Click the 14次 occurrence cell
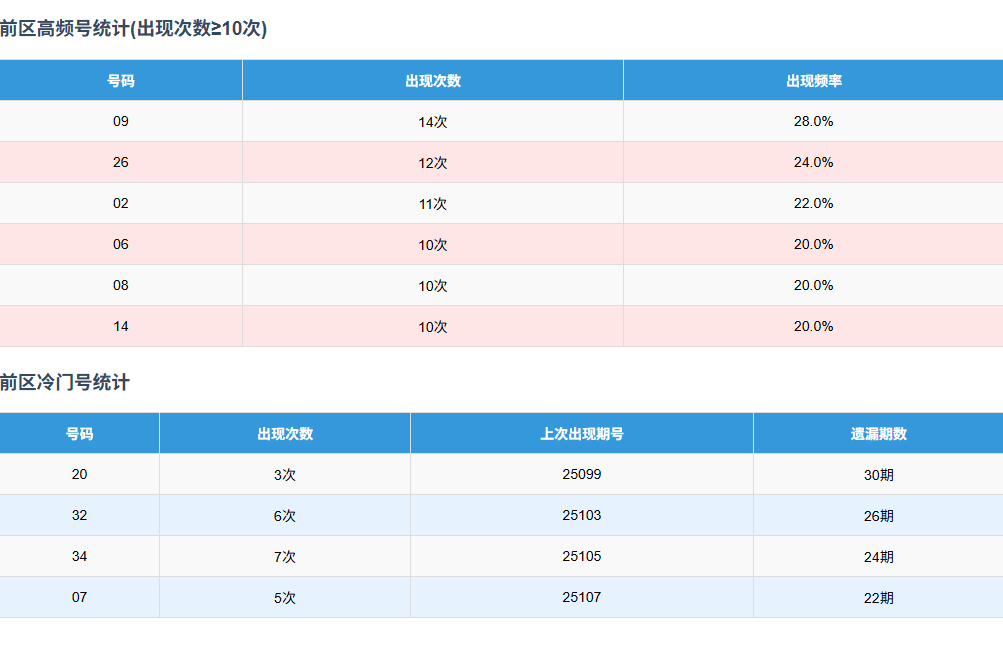Viewport: 1003px width, 646px height. pyautogui.click(x=432, y=122)
